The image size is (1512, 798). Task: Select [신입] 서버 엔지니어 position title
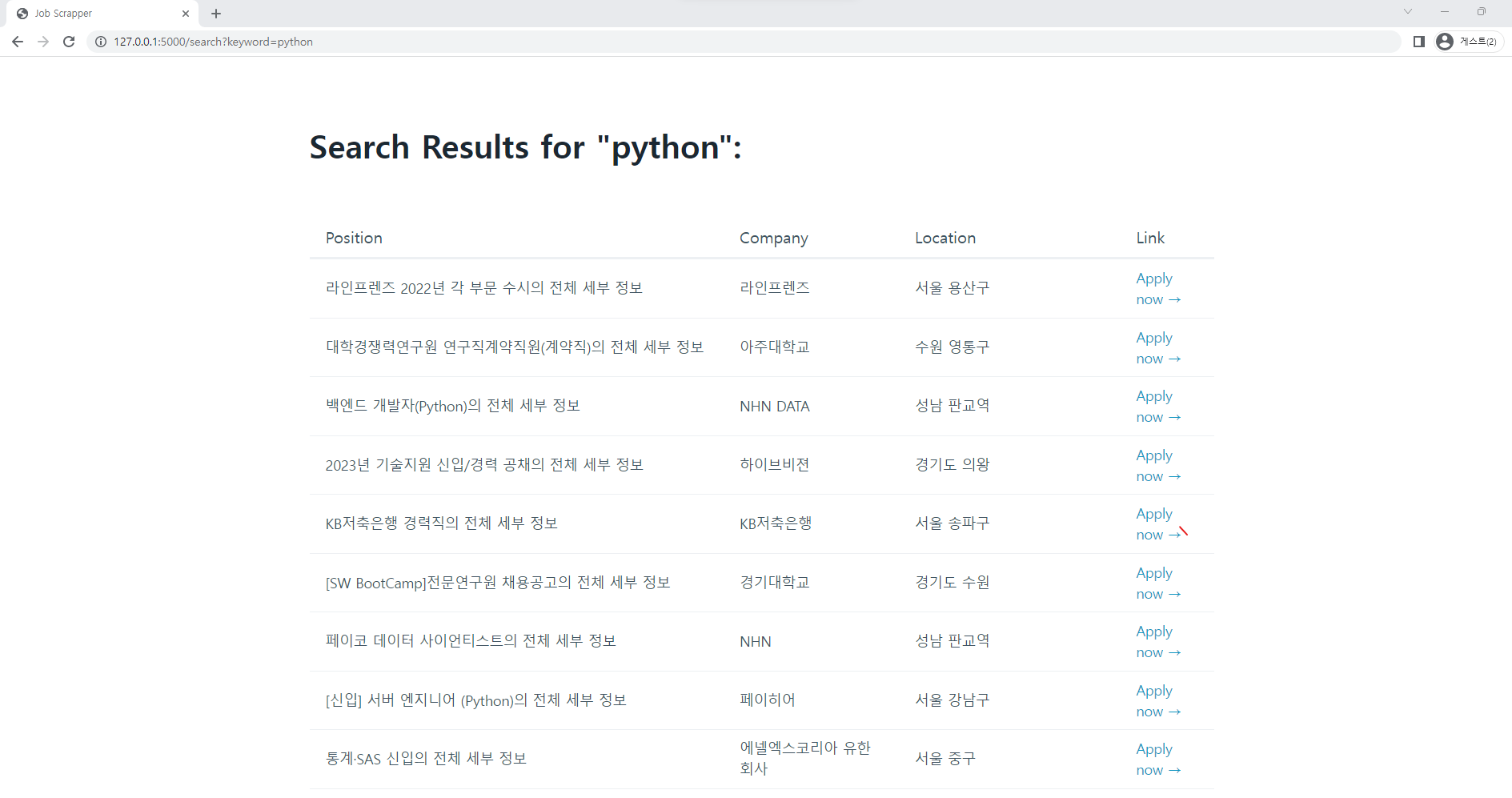476,700
